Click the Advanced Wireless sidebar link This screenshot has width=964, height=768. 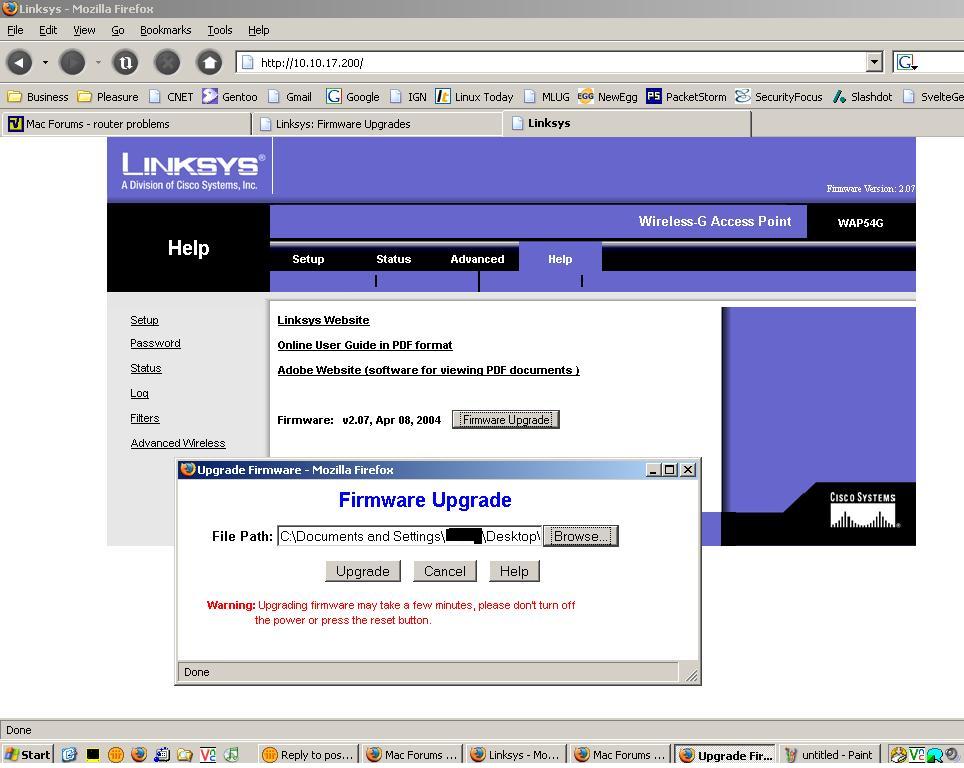(x=178, y=443)
